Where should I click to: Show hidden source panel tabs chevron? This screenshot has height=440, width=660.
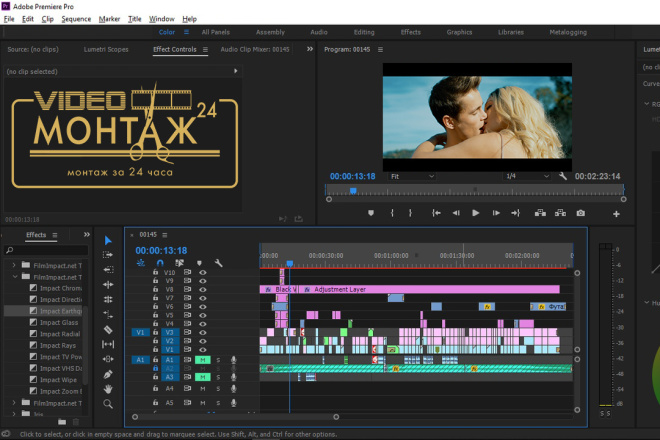[x=310, y=49]
